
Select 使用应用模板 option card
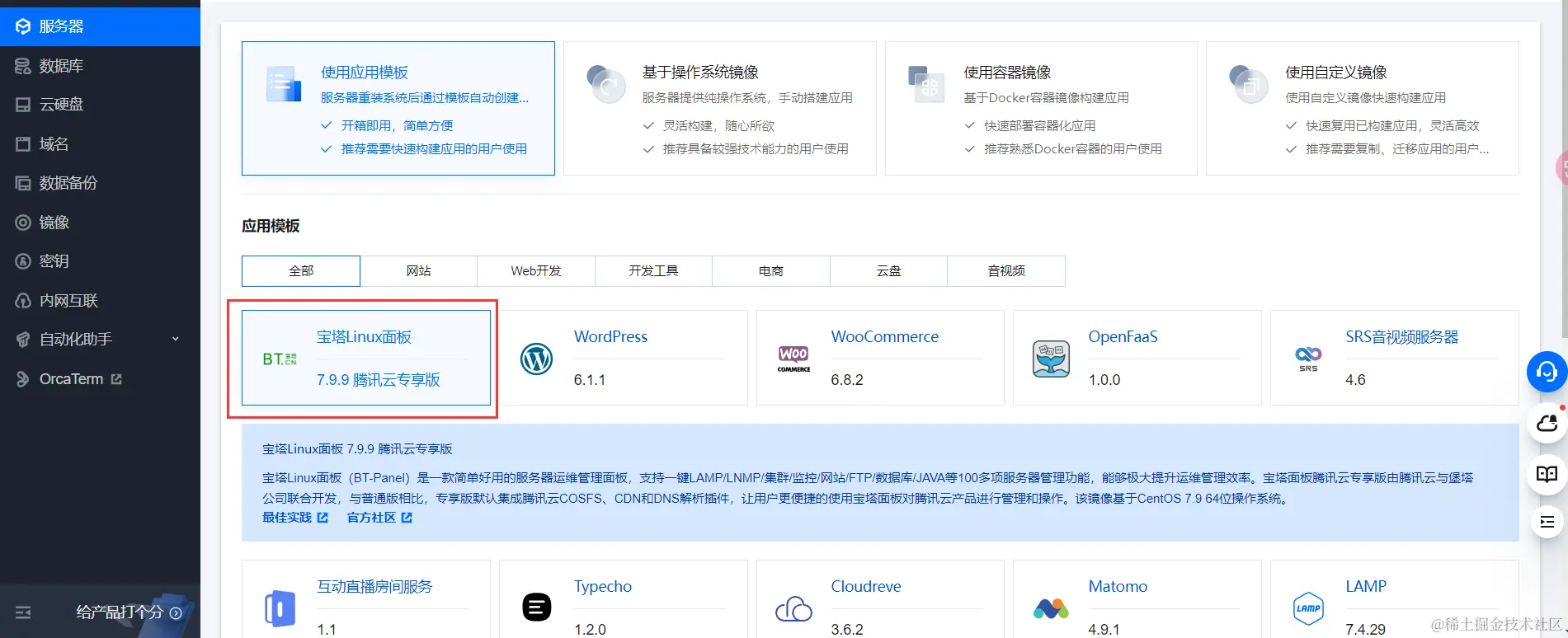click(x=398, y=108)
